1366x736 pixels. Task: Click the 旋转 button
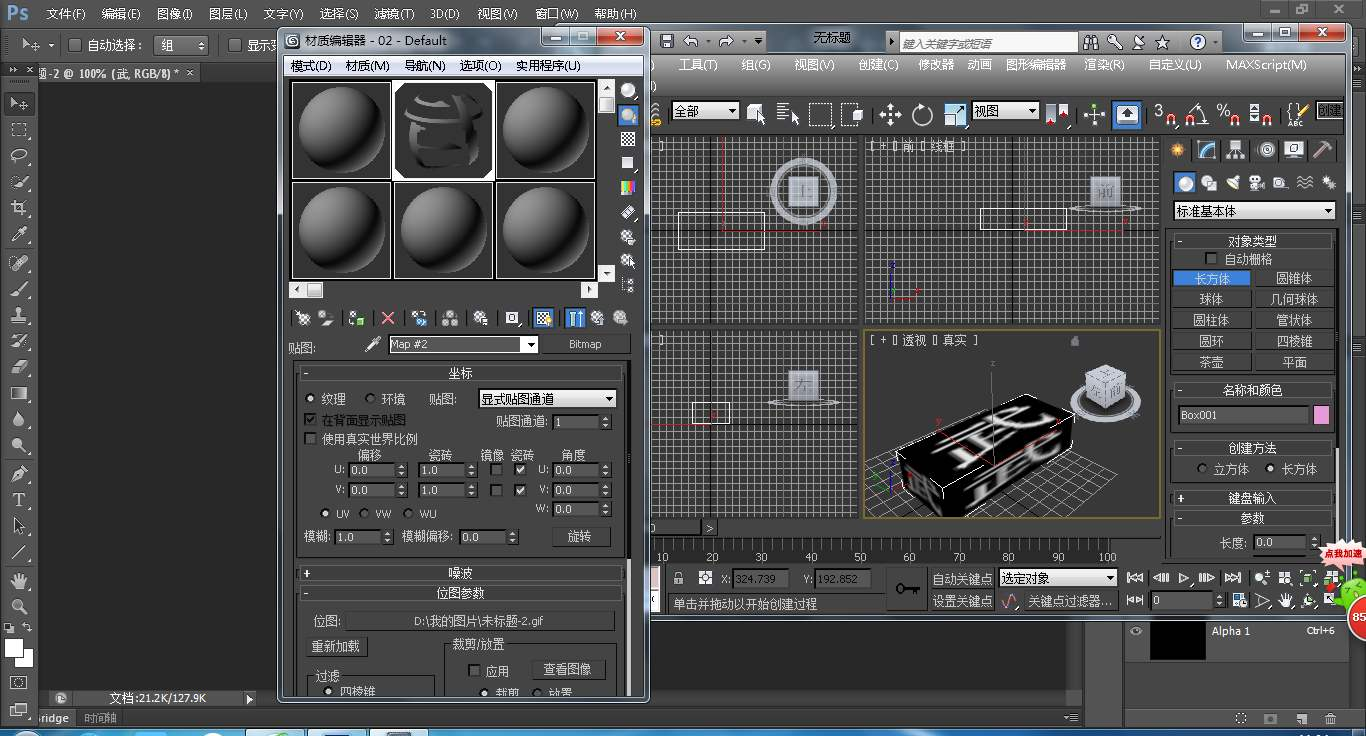[x=580, y=536]
